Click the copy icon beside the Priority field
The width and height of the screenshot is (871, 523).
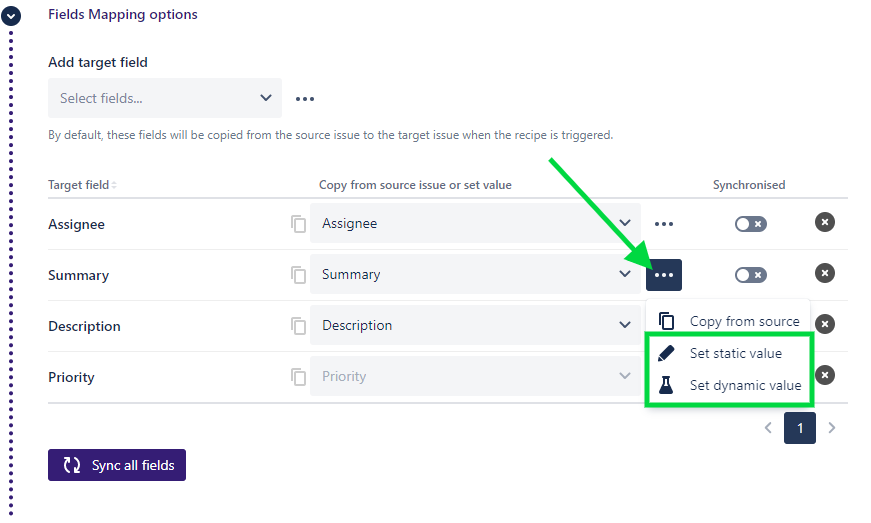(x=298, y=377)
